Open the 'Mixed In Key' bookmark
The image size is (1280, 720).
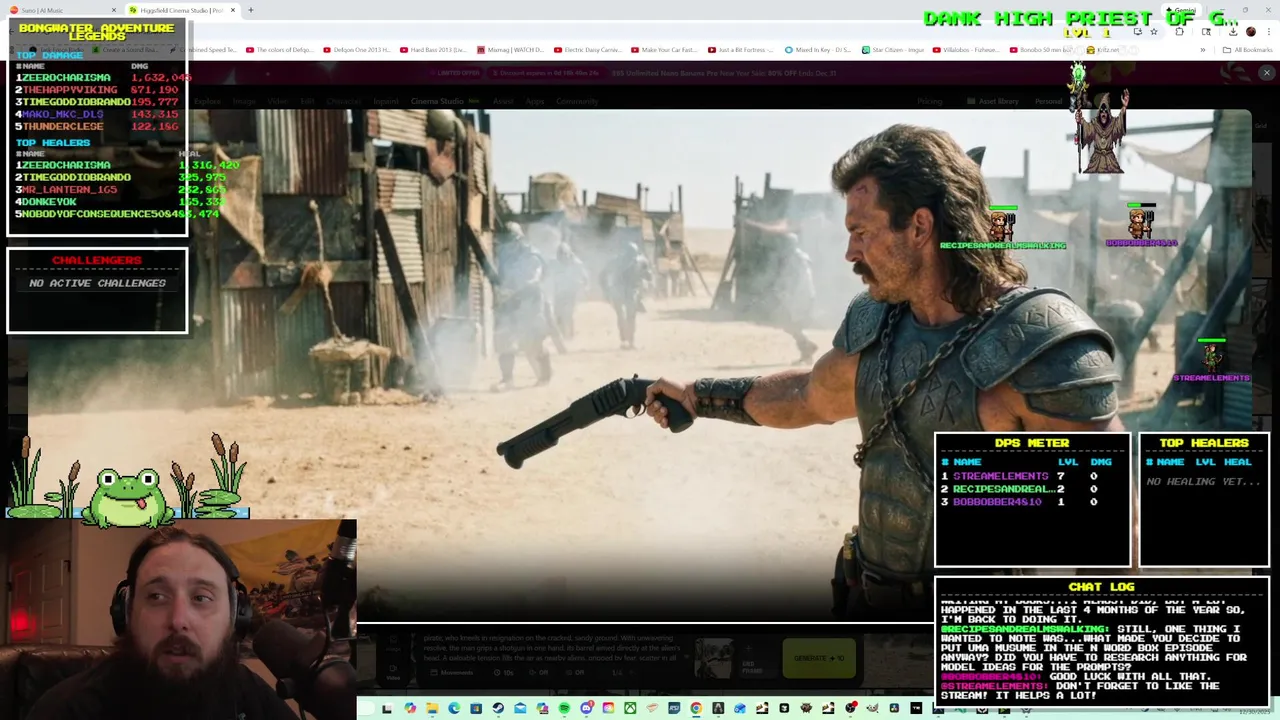(817, 49)
